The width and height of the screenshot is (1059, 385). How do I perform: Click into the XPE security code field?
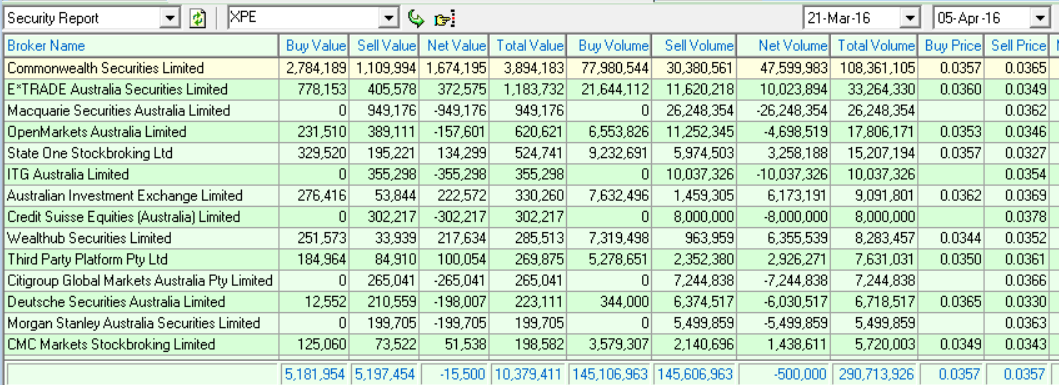point(304,18)
